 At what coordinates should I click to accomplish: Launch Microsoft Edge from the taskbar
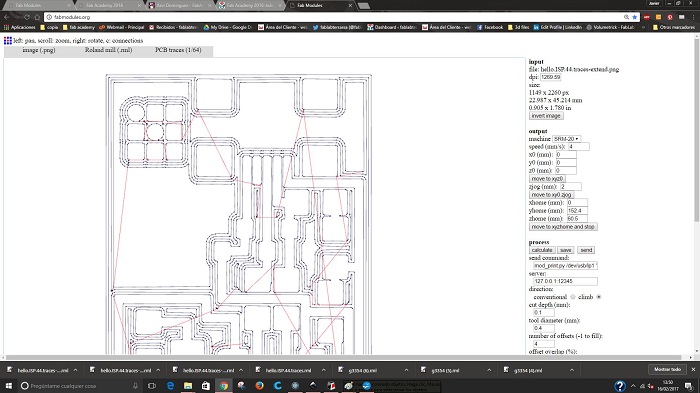[x=170, y=385]
